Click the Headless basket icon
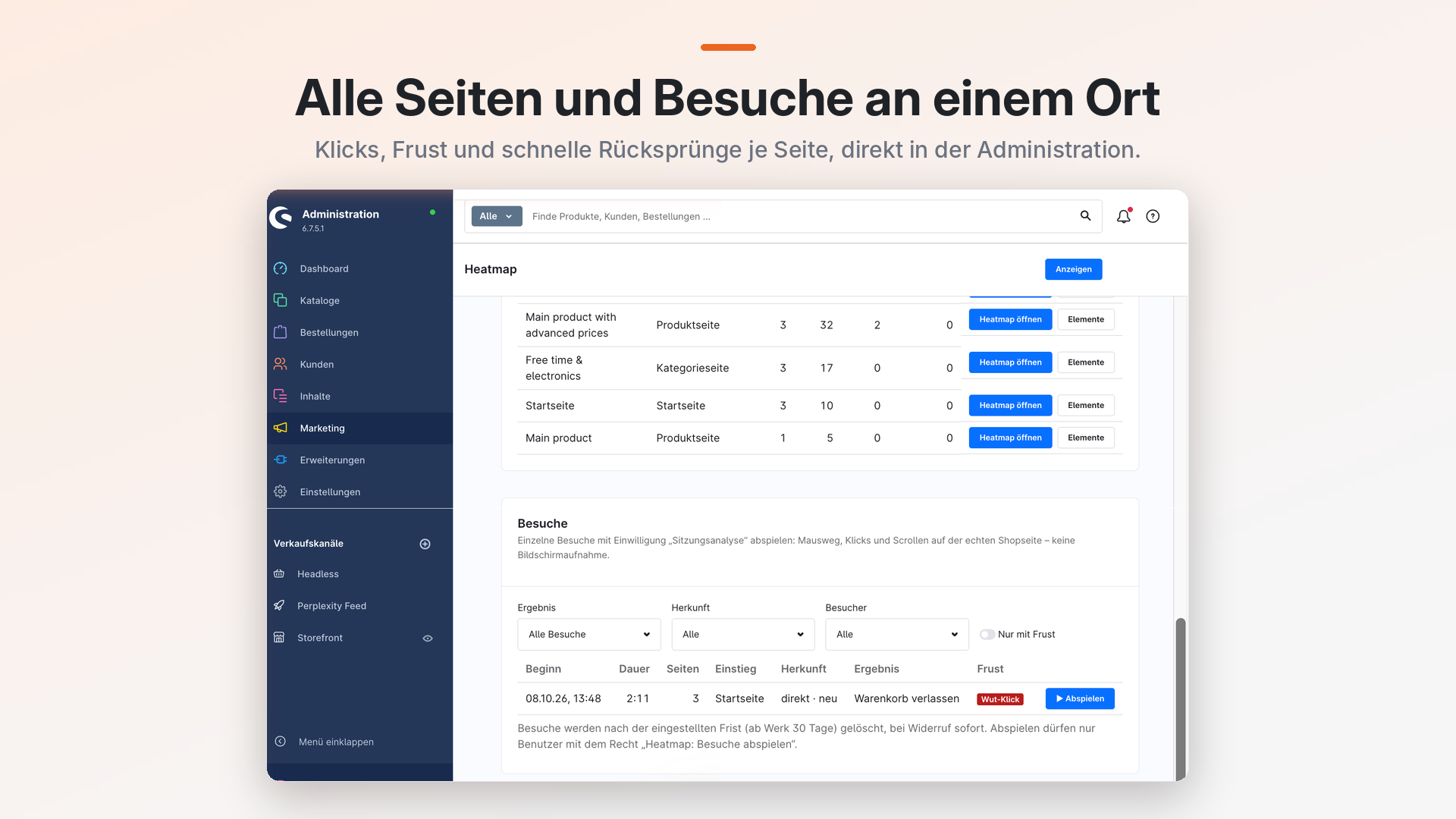This screenshot has height=819, width=1456. [279, 574]
